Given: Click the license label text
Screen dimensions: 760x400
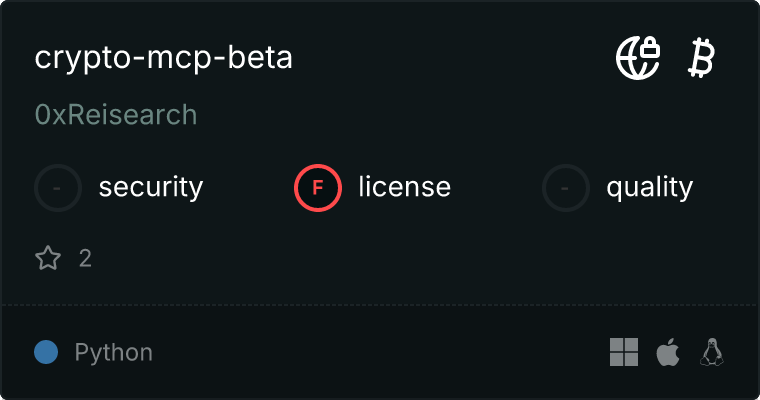Looking at the screenshot, I should point(404,187).
